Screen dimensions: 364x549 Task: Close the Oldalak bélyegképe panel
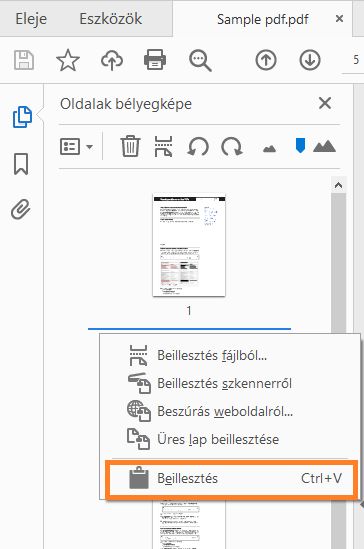pyautogui.click(x=325, y=103)
